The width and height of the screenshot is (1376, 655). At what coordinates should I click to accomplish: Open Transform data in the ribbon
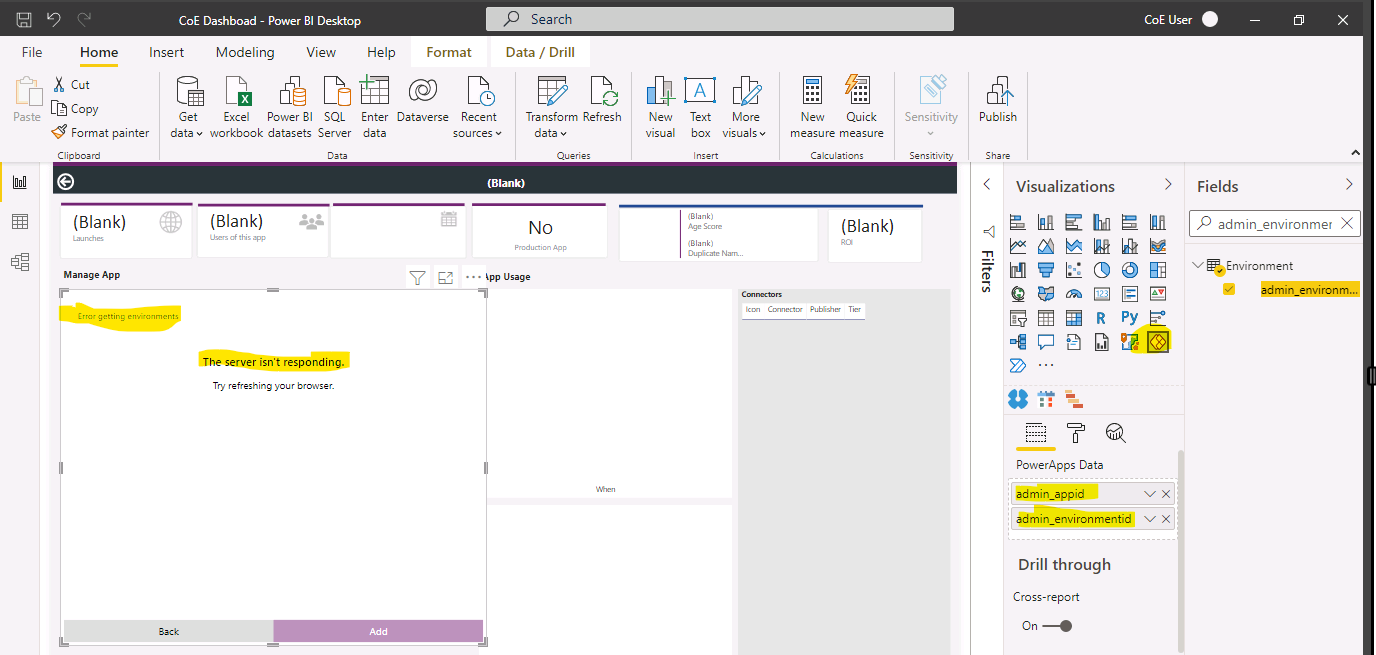[x=551, y=105]
